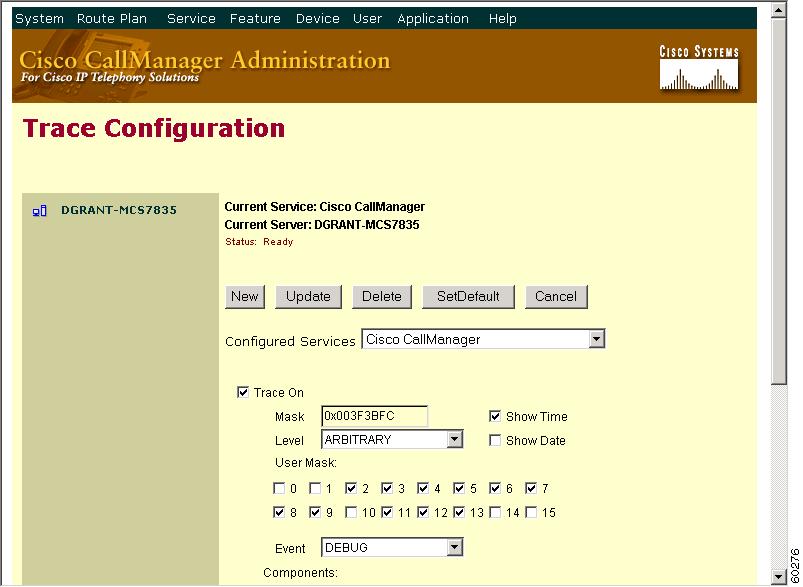Image resolution: width=803 pixels, height=587 pixels.
Task: Open the Help menu
Action: [x=502, y=18]
